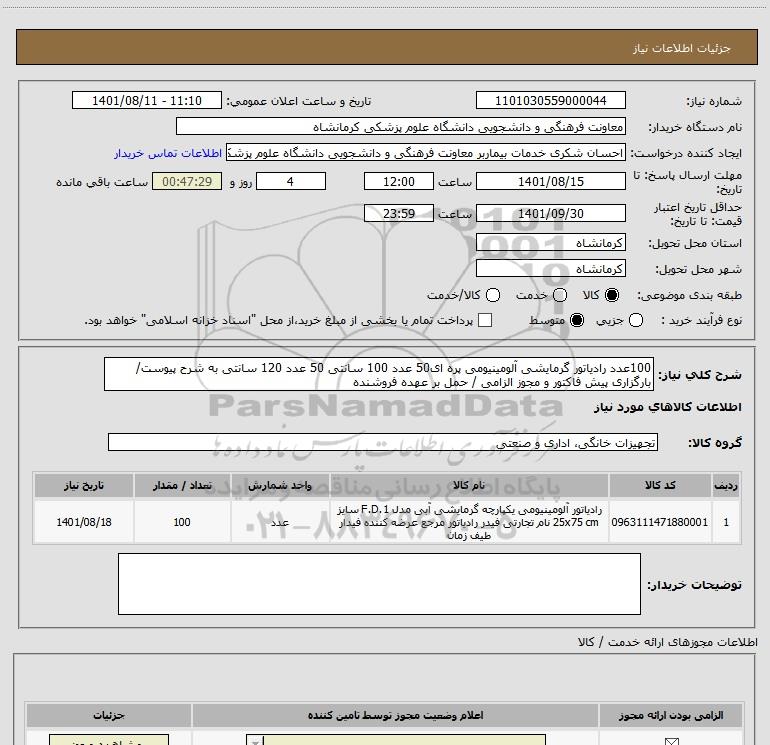This screenshot has width=770, height=745.
Task: Click the buyer organization name field
Action: [401, 127]
